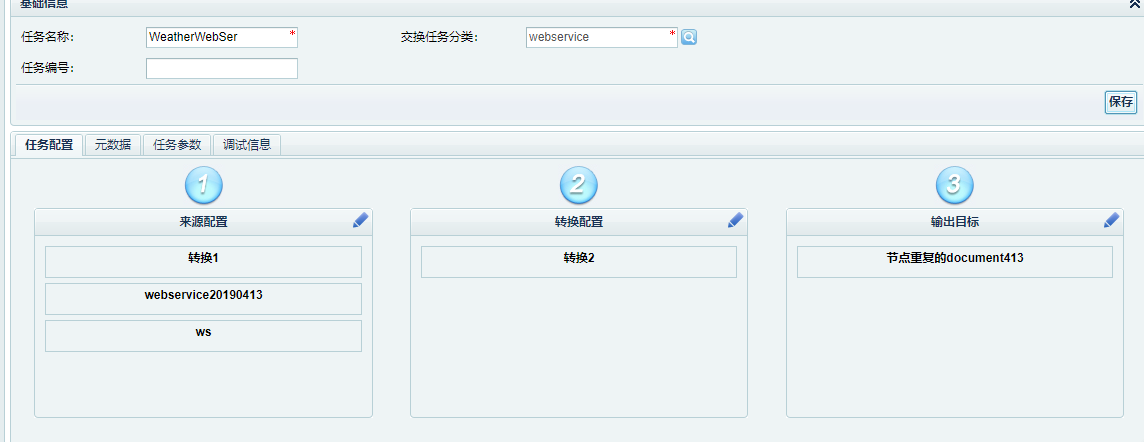Select the ws source item
The height and width of the screenshot is (442, 1144).
[204, 336]
